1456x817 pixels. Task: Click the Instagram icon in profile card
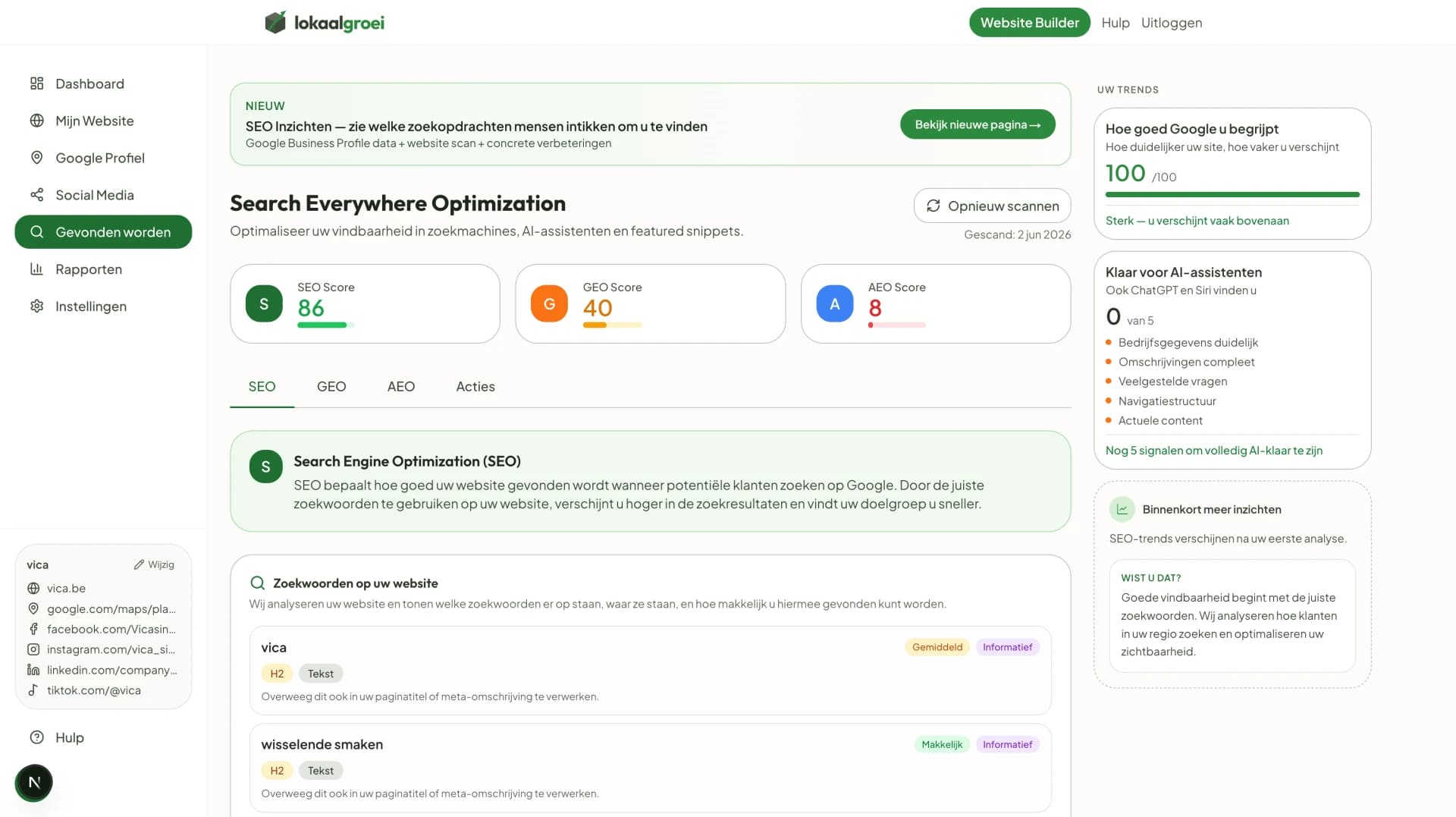(33, 650)
